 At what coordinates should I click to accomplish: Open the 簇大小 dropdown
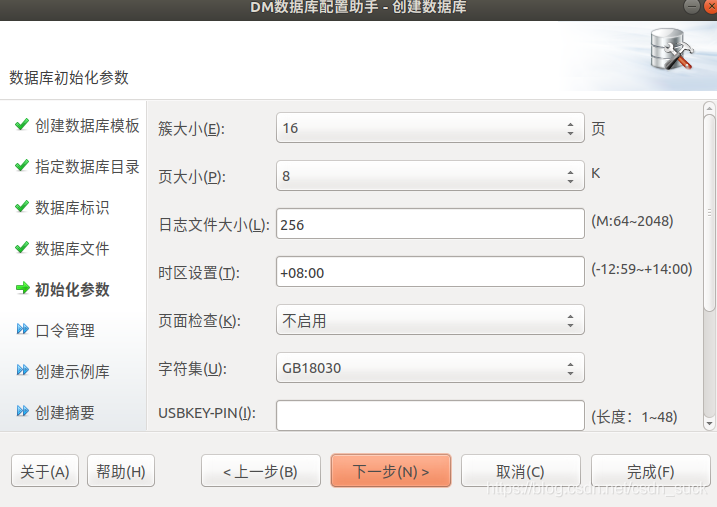tap(430, 128)
